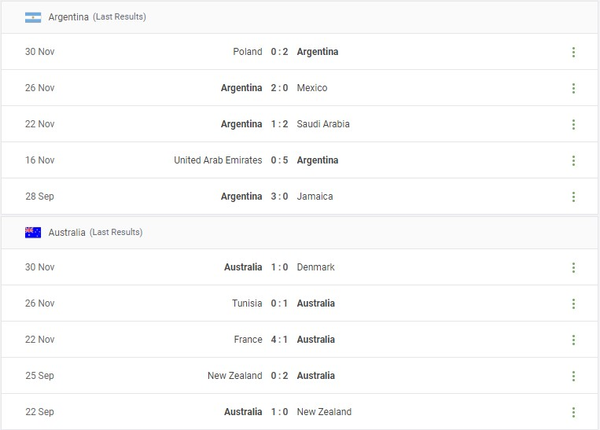Screen dimensions: 600x430
Task: Open more options for France vs Australia
Action: (x=573, y=339)
